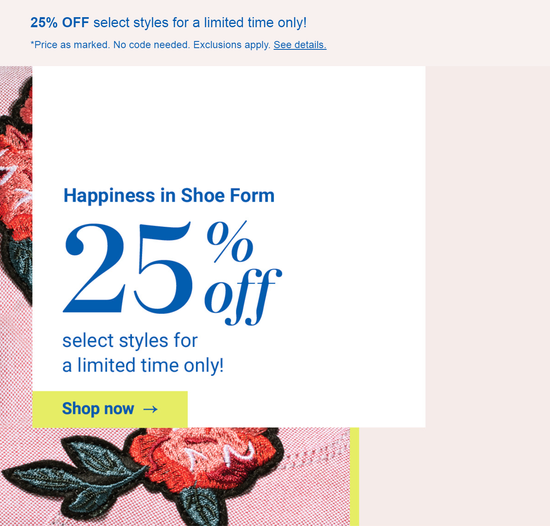Viewport: 550px width, 526px height.
Task: Click the Exclusions apply text
Action: pos(232,45)
